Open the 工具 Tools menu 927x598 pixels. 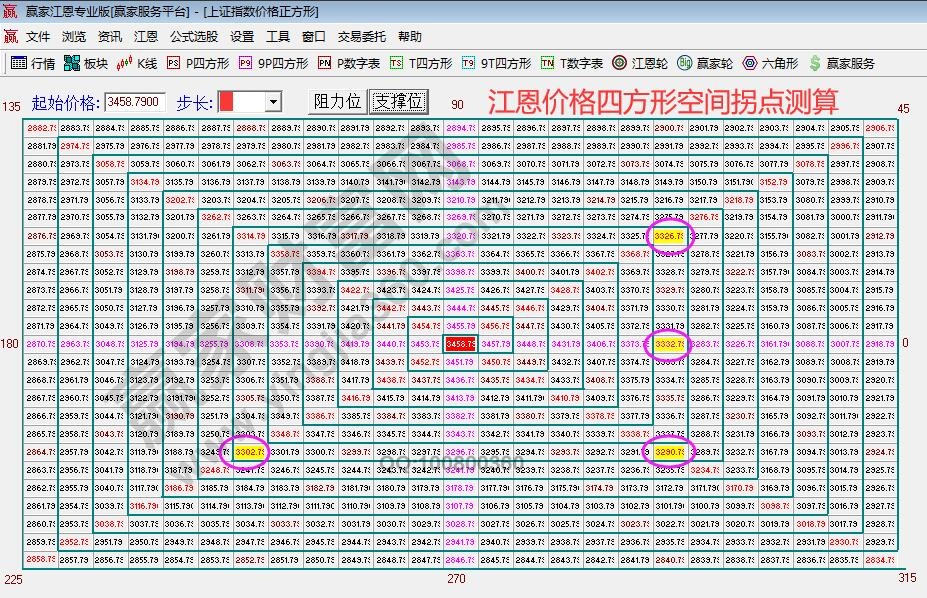[275, 36]
